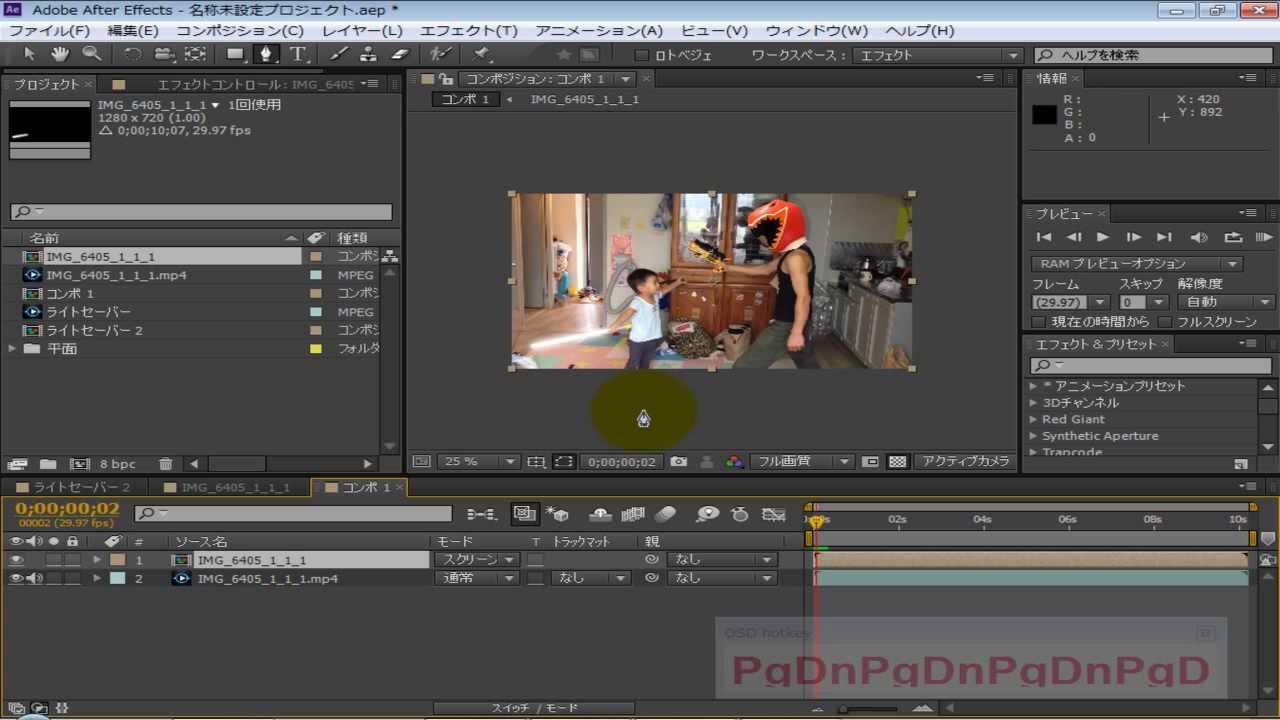Select the Hand tool
Screen dimensions: 1280x720
[x=60, y=54]
